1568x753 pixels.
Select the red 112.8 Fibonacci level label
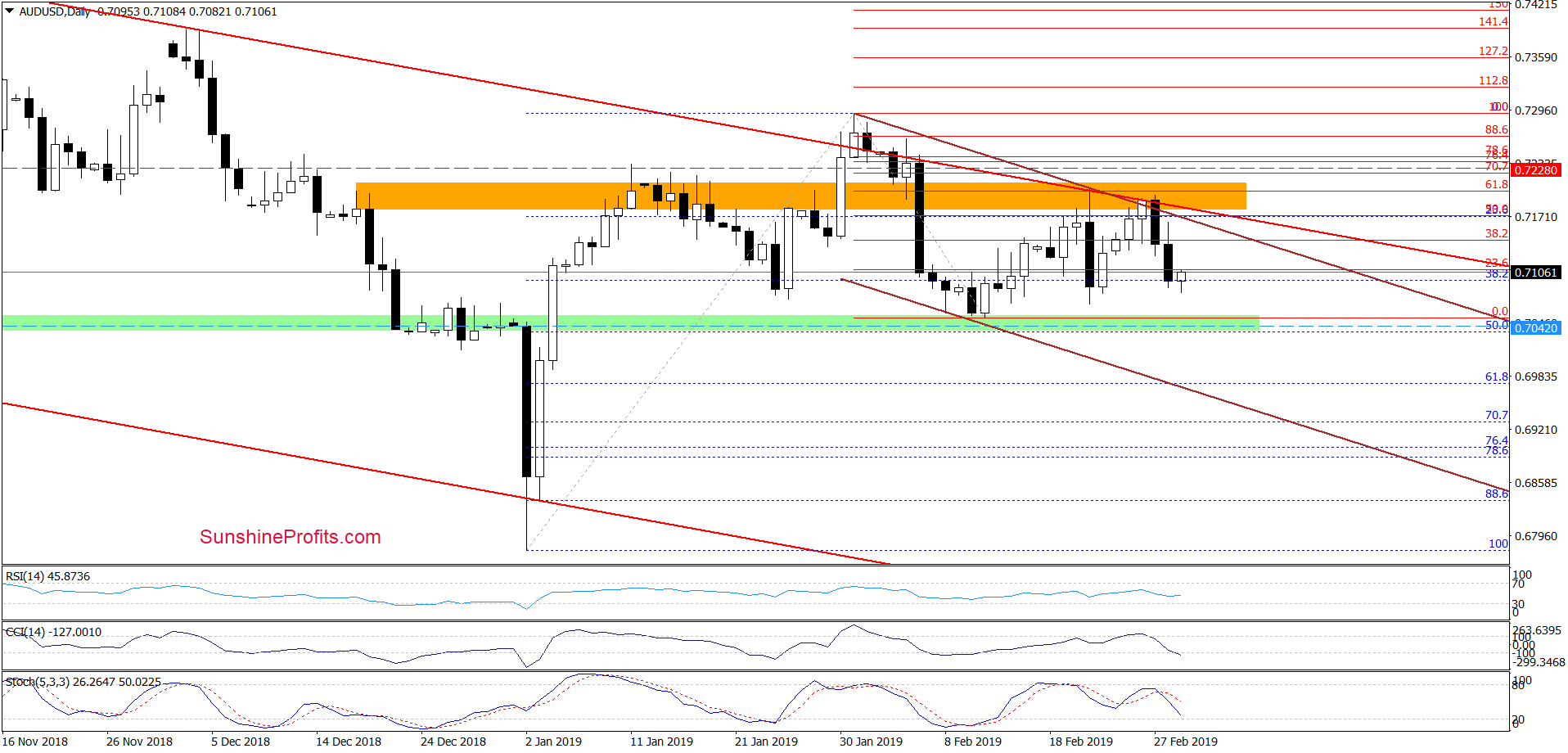[x=1494, y=80]
